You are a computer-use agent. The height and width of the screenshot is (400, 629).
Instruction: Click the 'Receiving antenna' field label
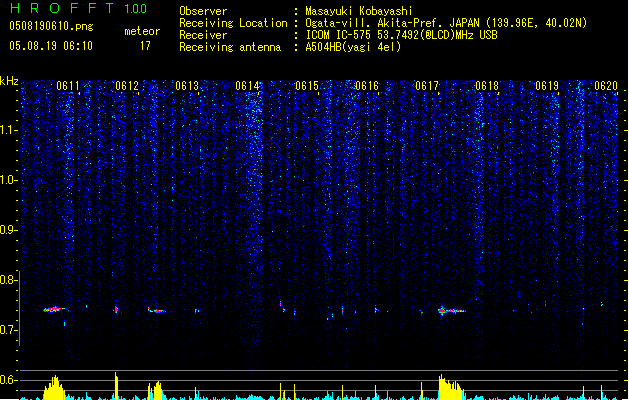point(230,47)
